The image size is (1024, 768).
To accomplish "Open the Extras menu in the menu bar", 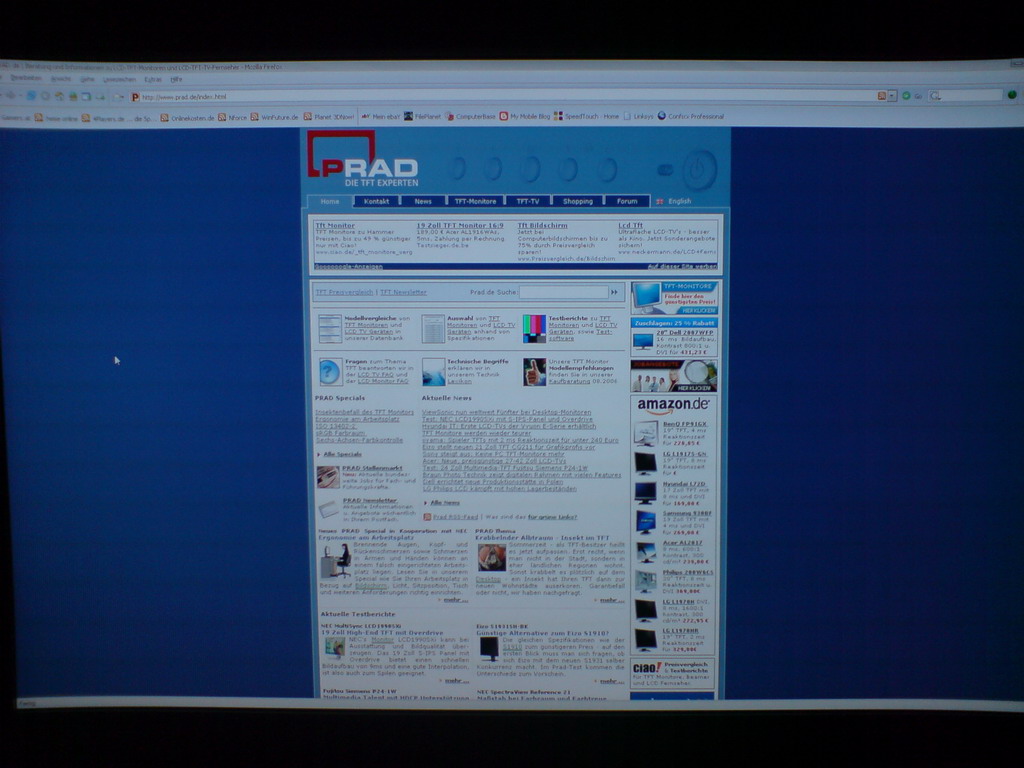I will click(152, 79).
